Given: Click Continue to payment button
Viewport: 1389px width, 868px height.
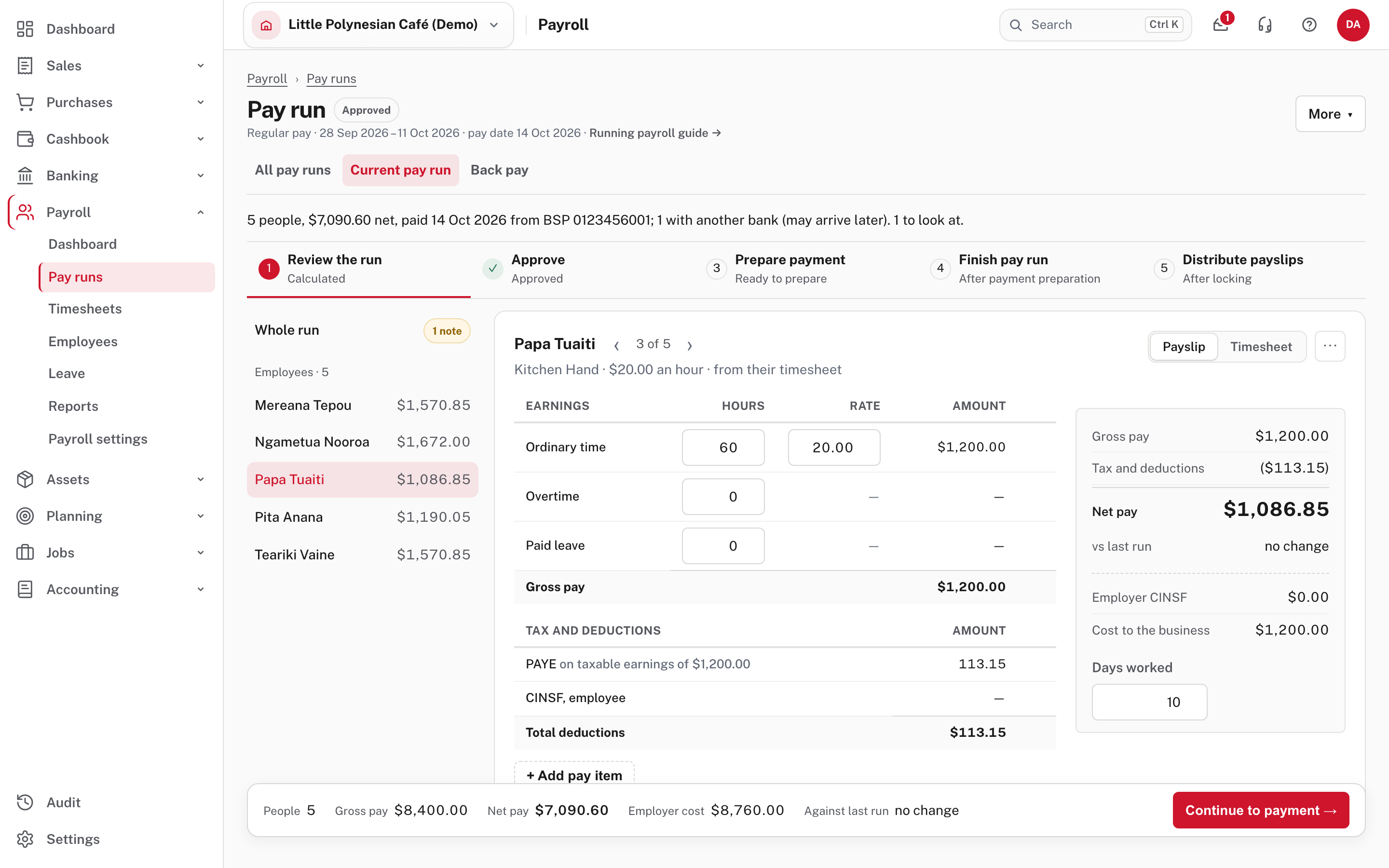Looking at the screenshot, I should pos(1260,810).
